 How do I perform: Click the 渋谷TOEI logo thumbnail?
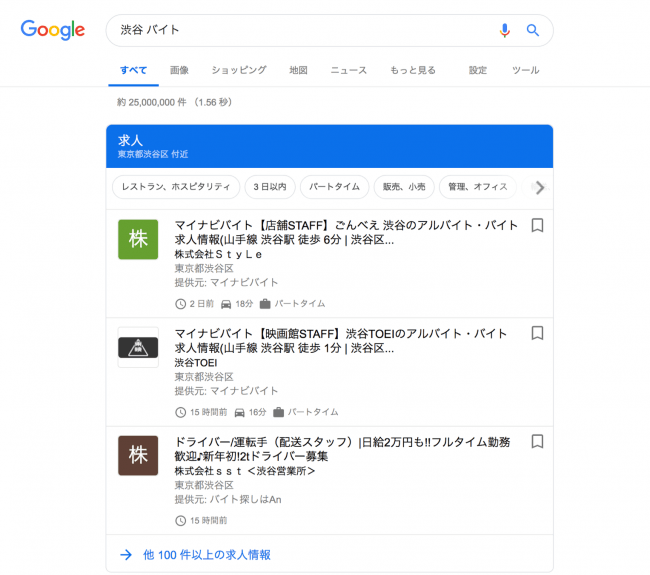(138, 347)
